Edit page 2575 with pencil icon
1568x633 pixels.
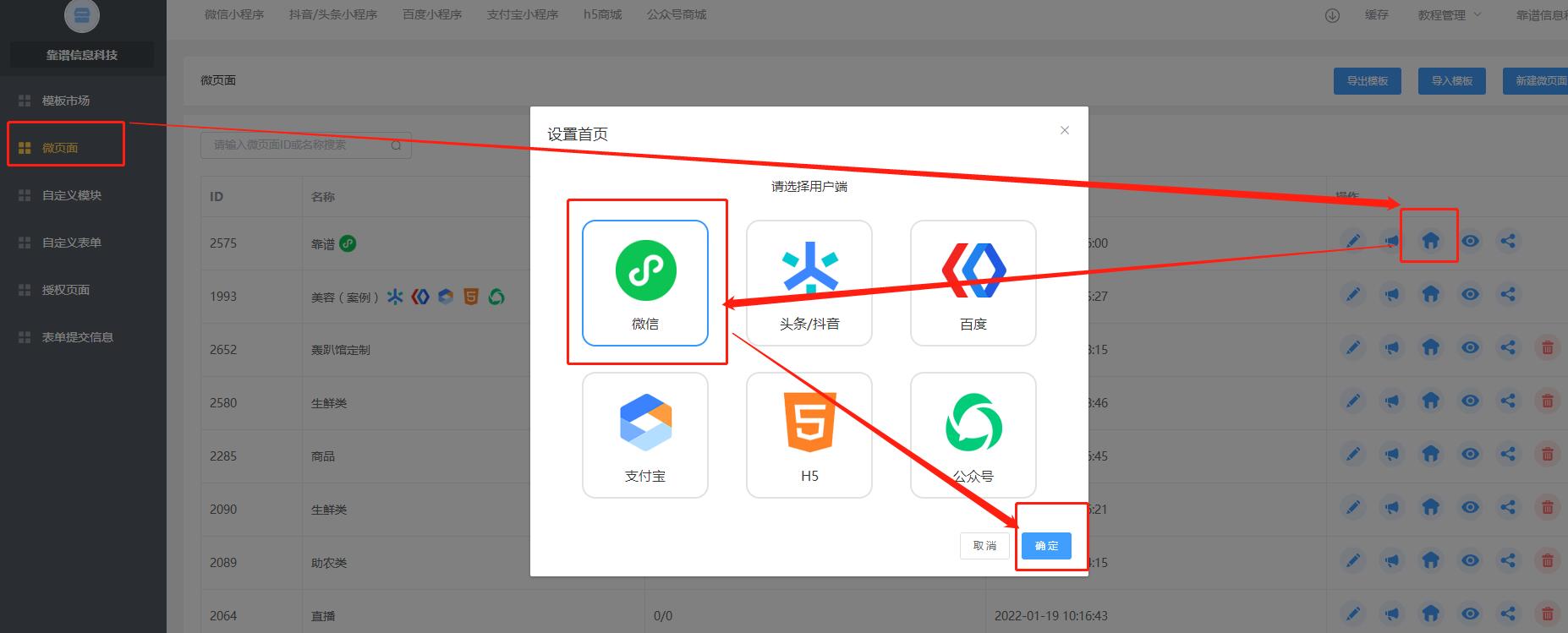pos(1353,242)
